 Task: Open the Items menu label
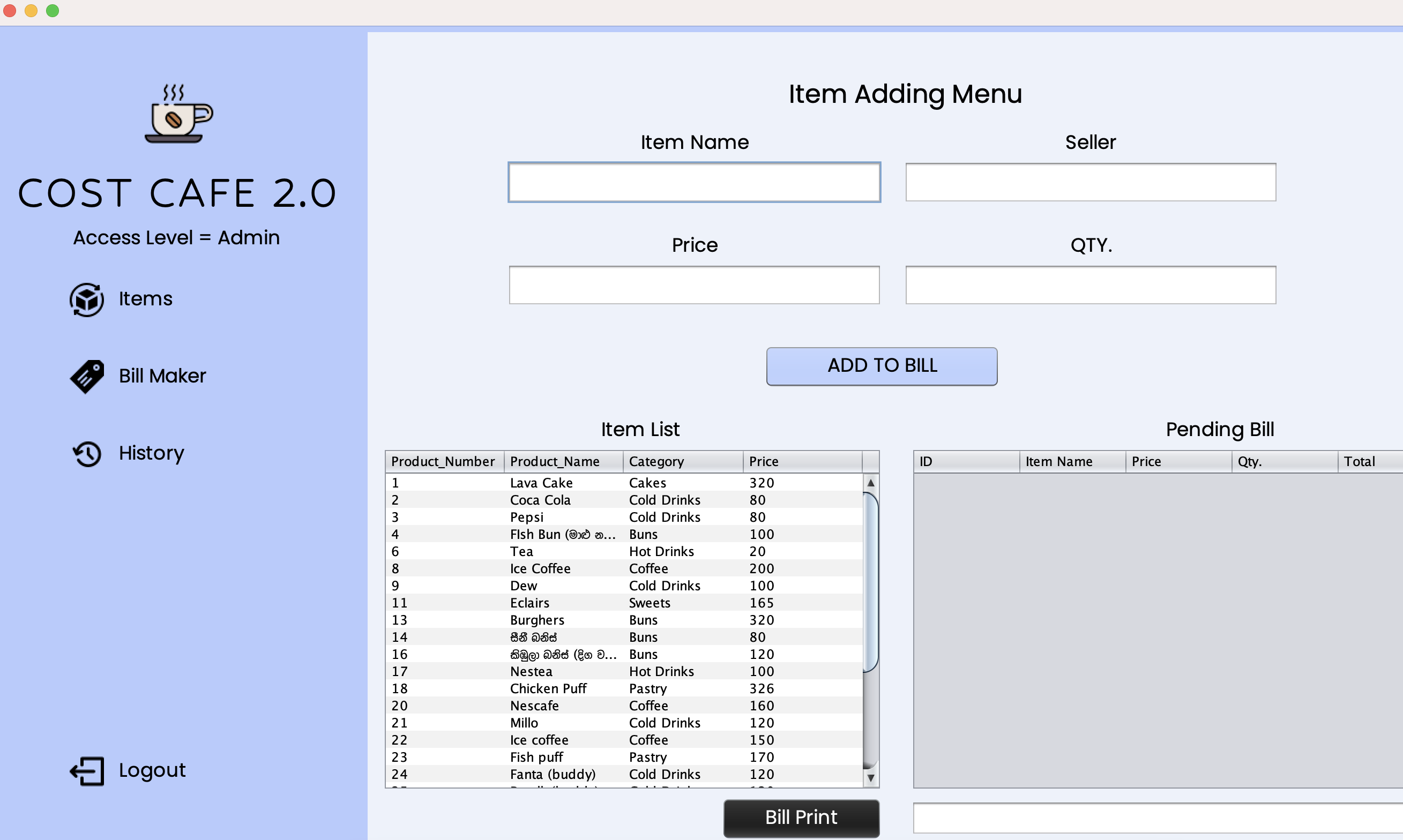pos(146,299)
